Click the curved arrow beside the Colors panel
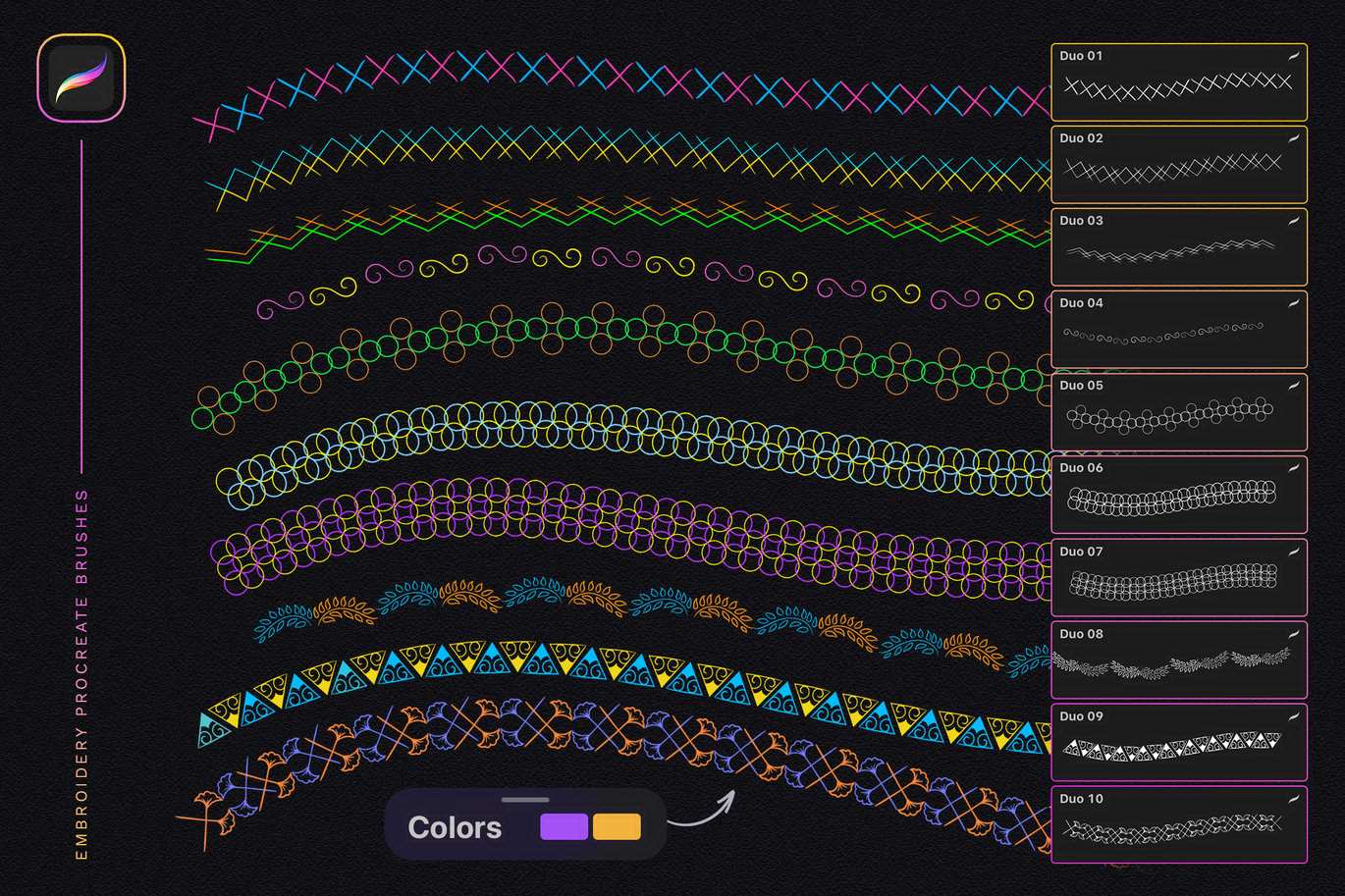The width and height of the screenshot is (1345, 896). coord(702,810)
